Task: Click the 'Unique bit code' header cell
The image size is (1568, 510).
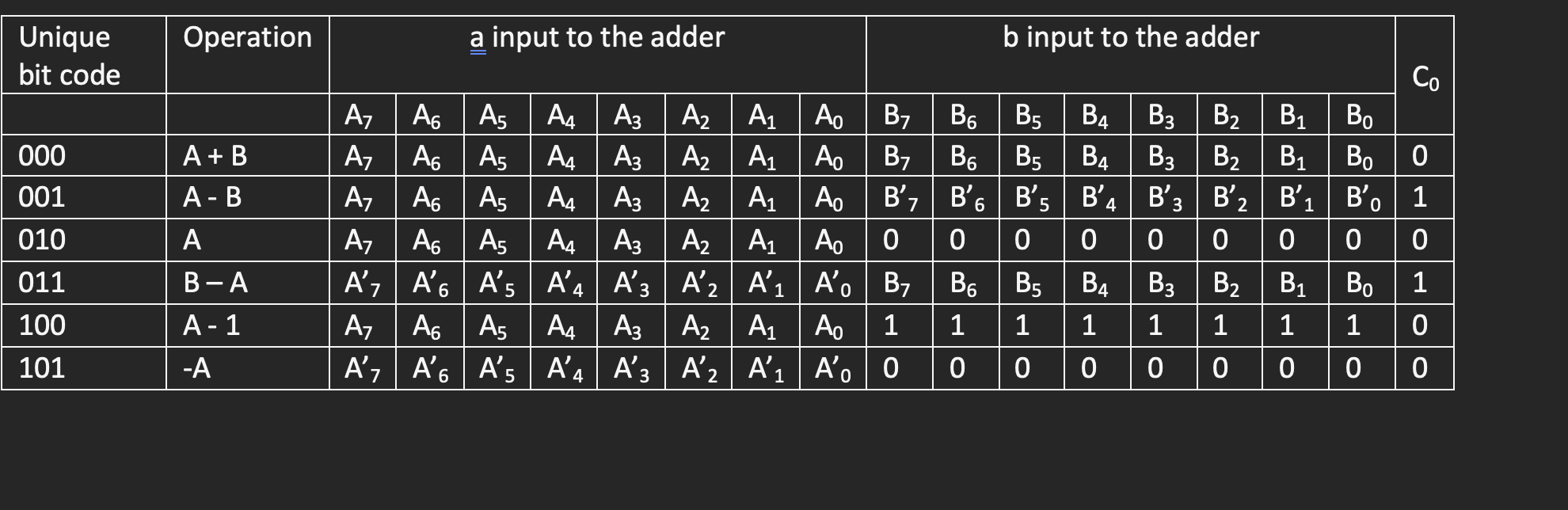Action: [84, 55]
